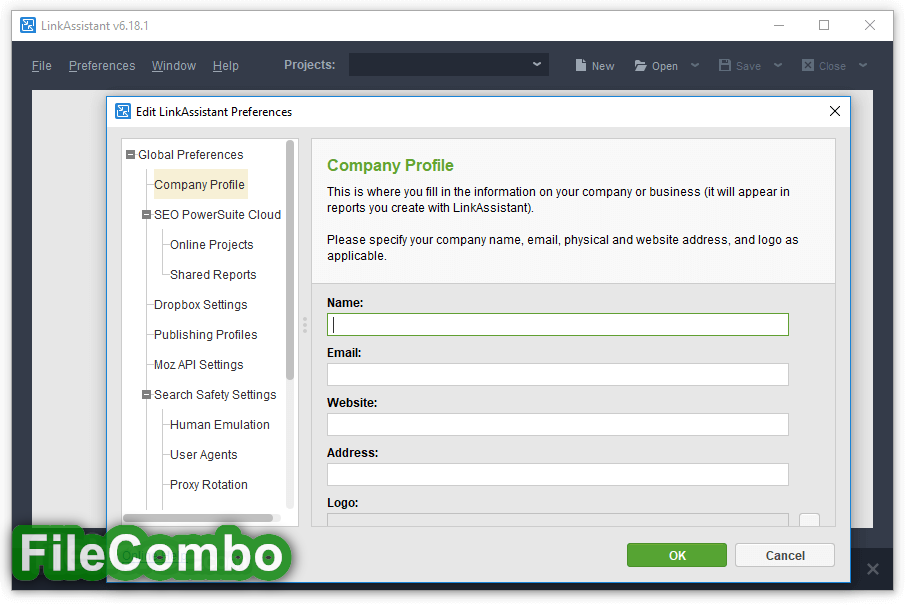This screenshot has height=605, width=906.
Task: Focus the Address input field
Action: point(558,474)
